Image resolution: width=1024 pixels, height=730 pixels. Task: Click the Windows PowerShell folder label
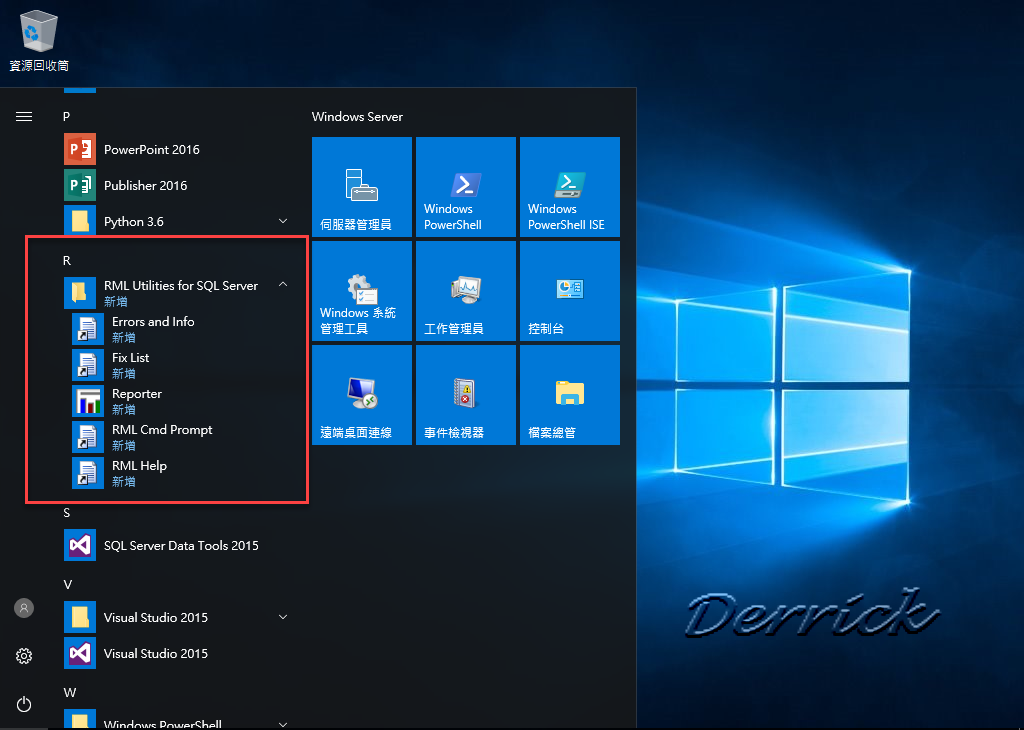pos(163,724)
